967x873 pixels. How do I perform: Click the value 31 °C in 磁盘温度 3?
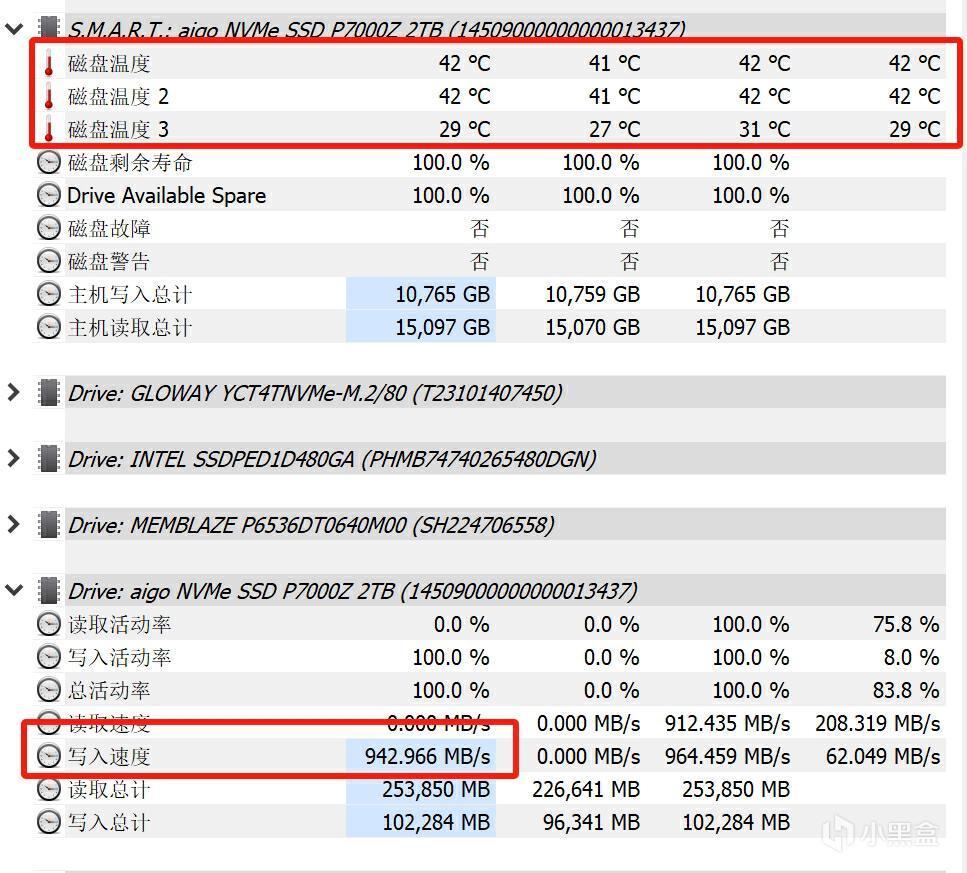click(765, 129)
